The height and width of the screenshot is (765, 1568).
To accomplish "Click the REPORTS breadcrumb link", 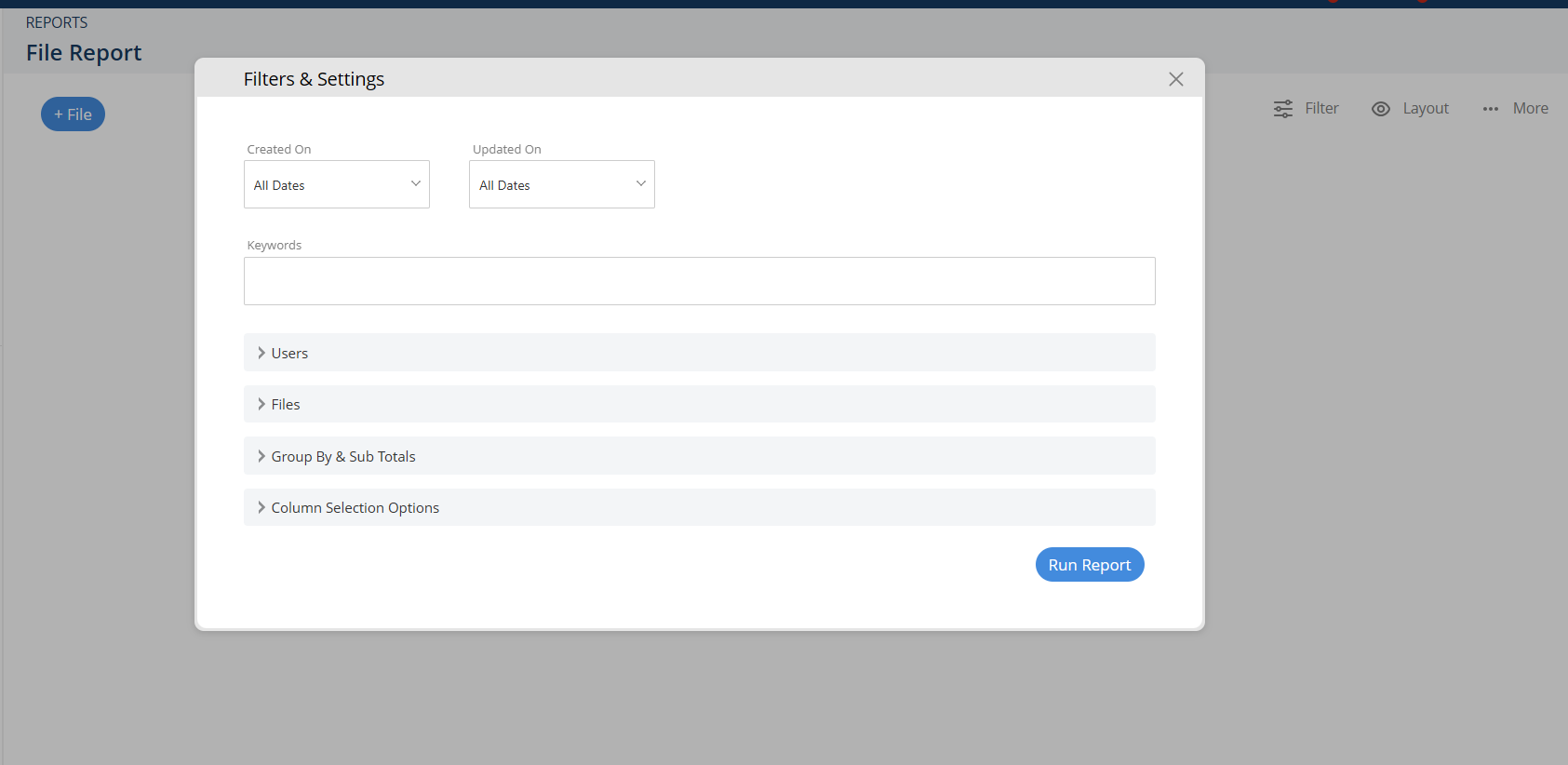I will click(x=57, y=22).
